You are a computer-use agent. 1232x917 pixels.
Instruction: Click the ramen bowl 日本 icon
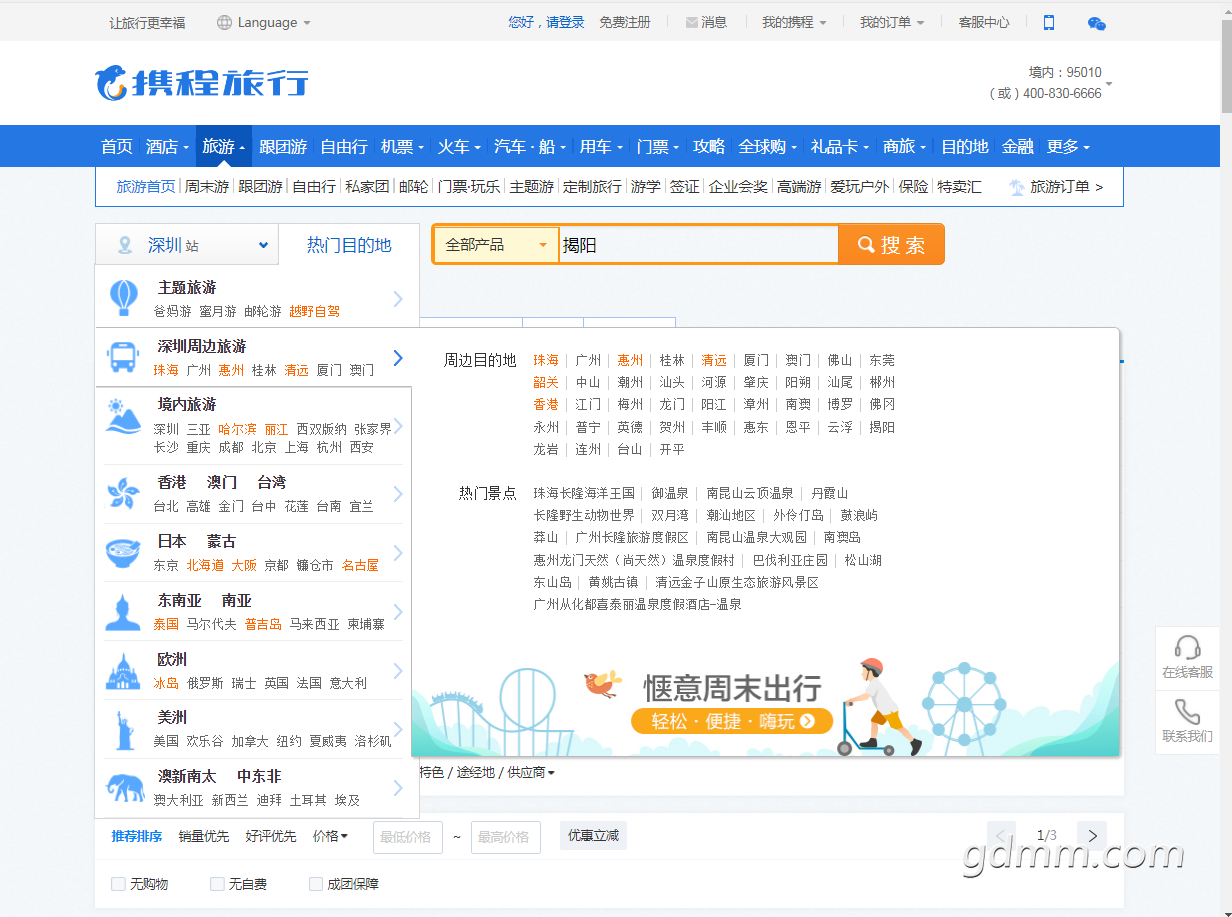pos(123,552)
